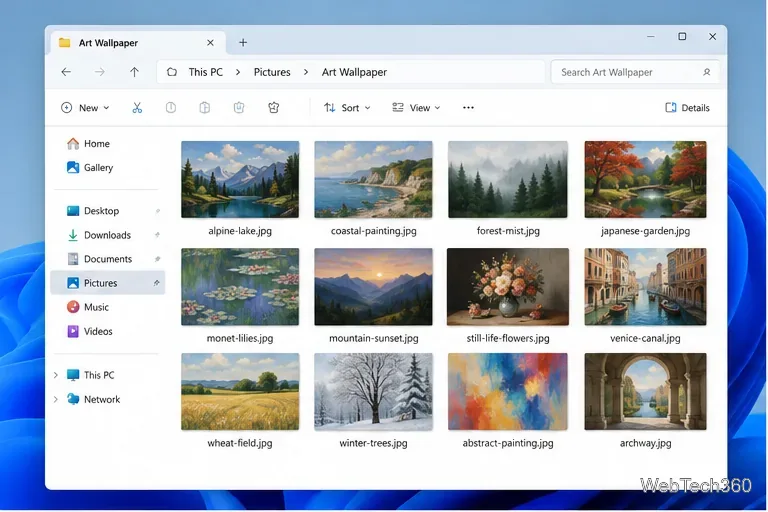Click the file name text winter-trees.jpg
The image size is (768, 512).
(373, 443)
